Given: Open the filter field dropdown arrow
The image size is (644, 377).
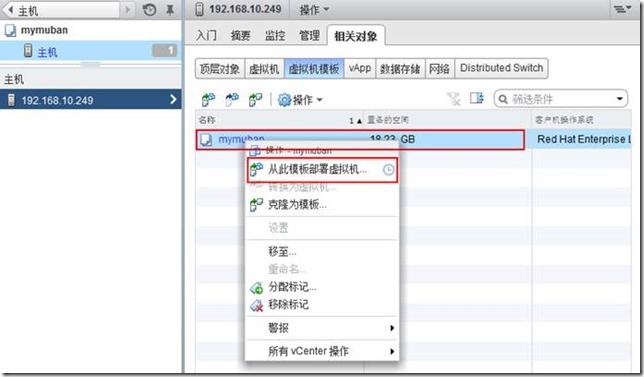Looking at the screenshot, I should tap(620, 99).
